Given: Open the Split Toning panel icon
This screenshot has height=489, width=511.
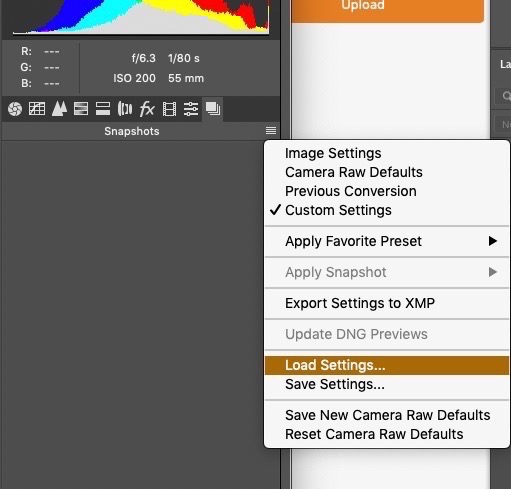Looking at the screenshot, I should point(103,109).
